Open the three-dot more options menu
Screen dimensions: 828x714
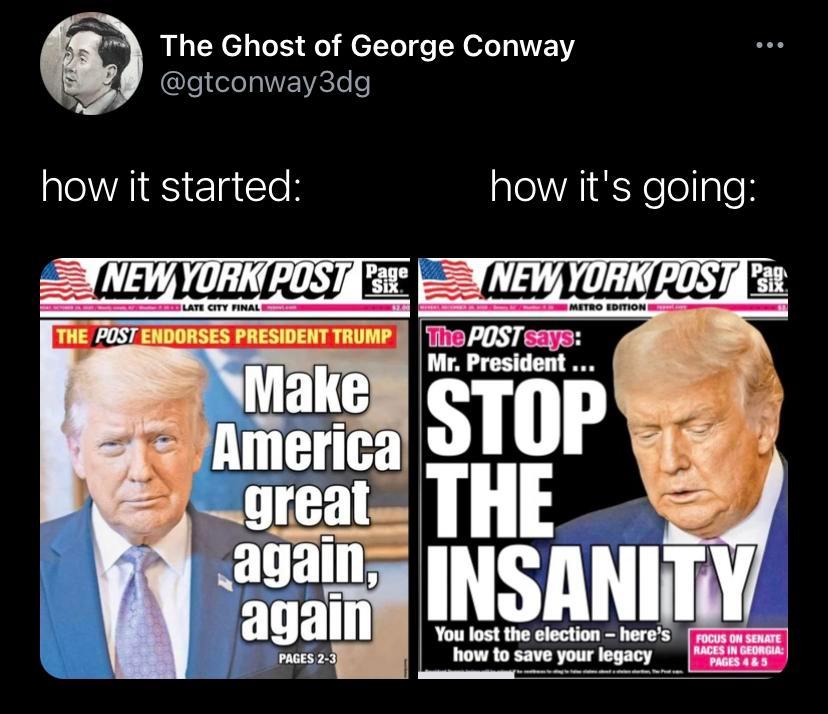[770, 46]
